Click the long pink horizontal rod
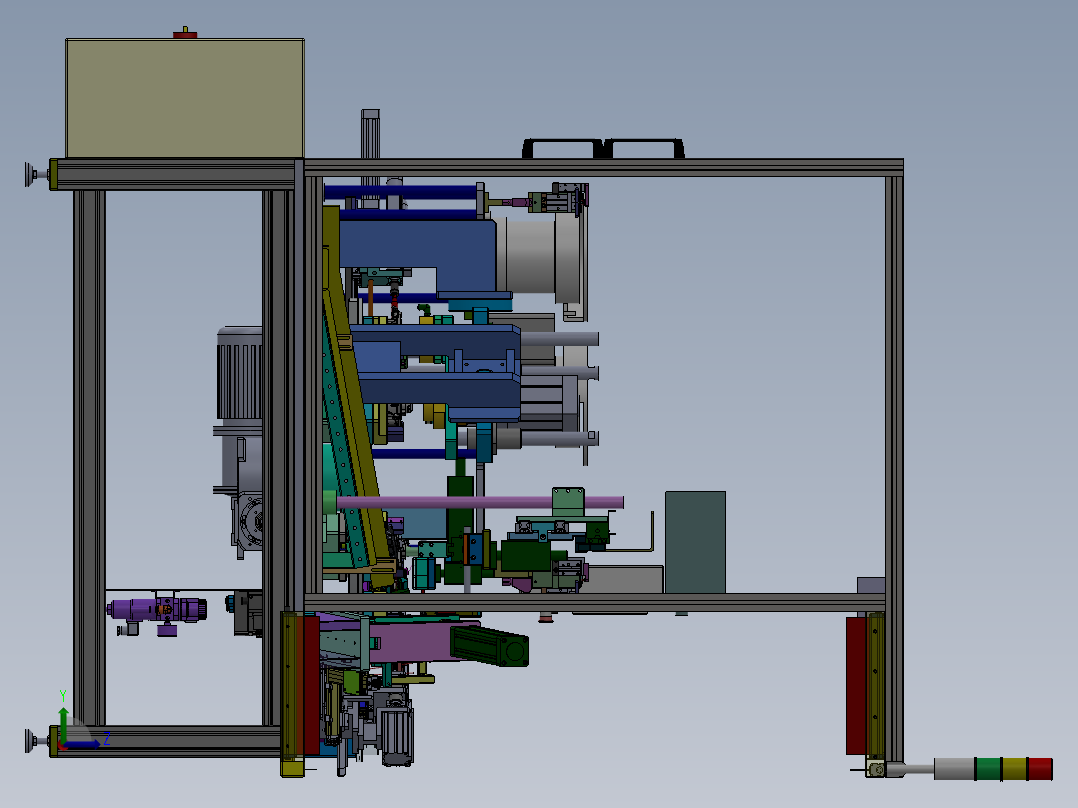The height and width of the screenshot is (808, 1078). coord(480,503)
